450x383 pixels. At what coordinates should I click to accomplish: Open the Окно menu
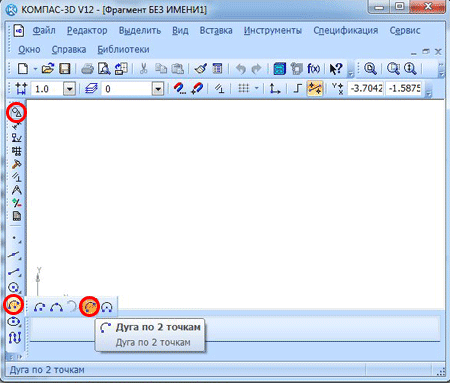pyautogui.click(x=29, y=50)
